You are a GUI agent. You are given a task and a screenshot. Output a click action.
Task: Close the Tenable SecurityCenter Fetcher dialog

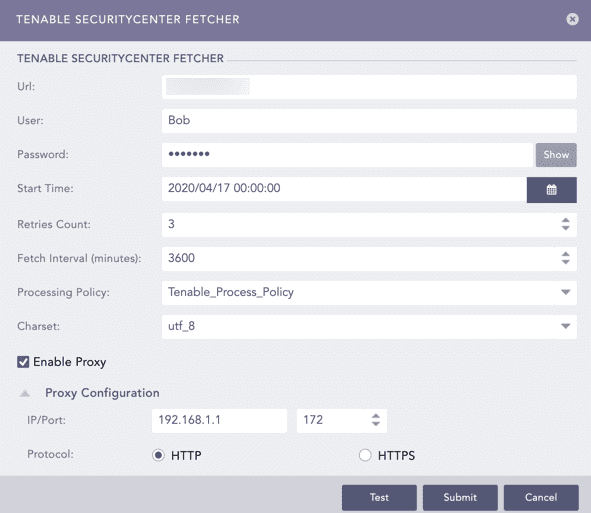572,19
